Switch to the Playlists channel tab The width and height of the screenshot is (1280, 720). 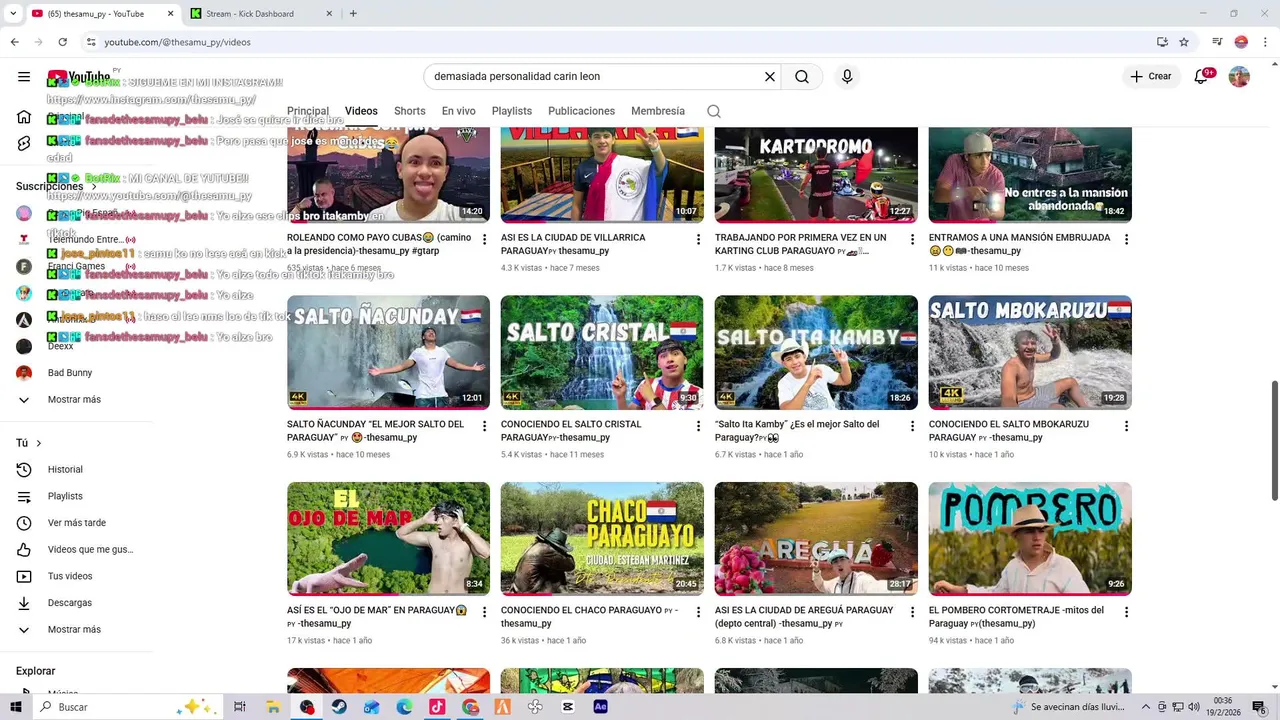pyautogui.click(x=512, y=111)
